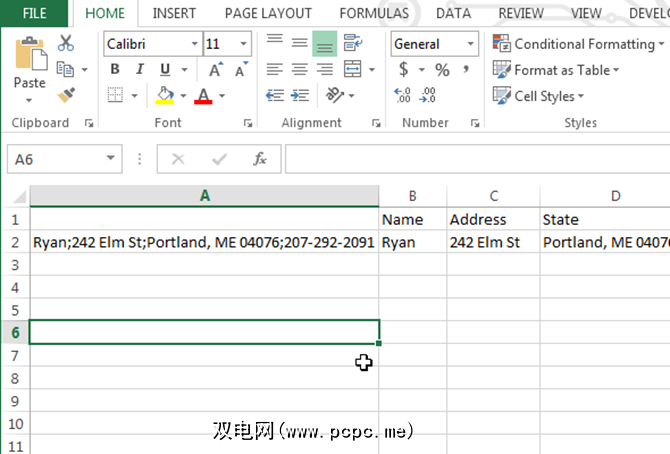Decrease font size with small A
This screenshot has height=454, width=670.
(x=241, y=69)
